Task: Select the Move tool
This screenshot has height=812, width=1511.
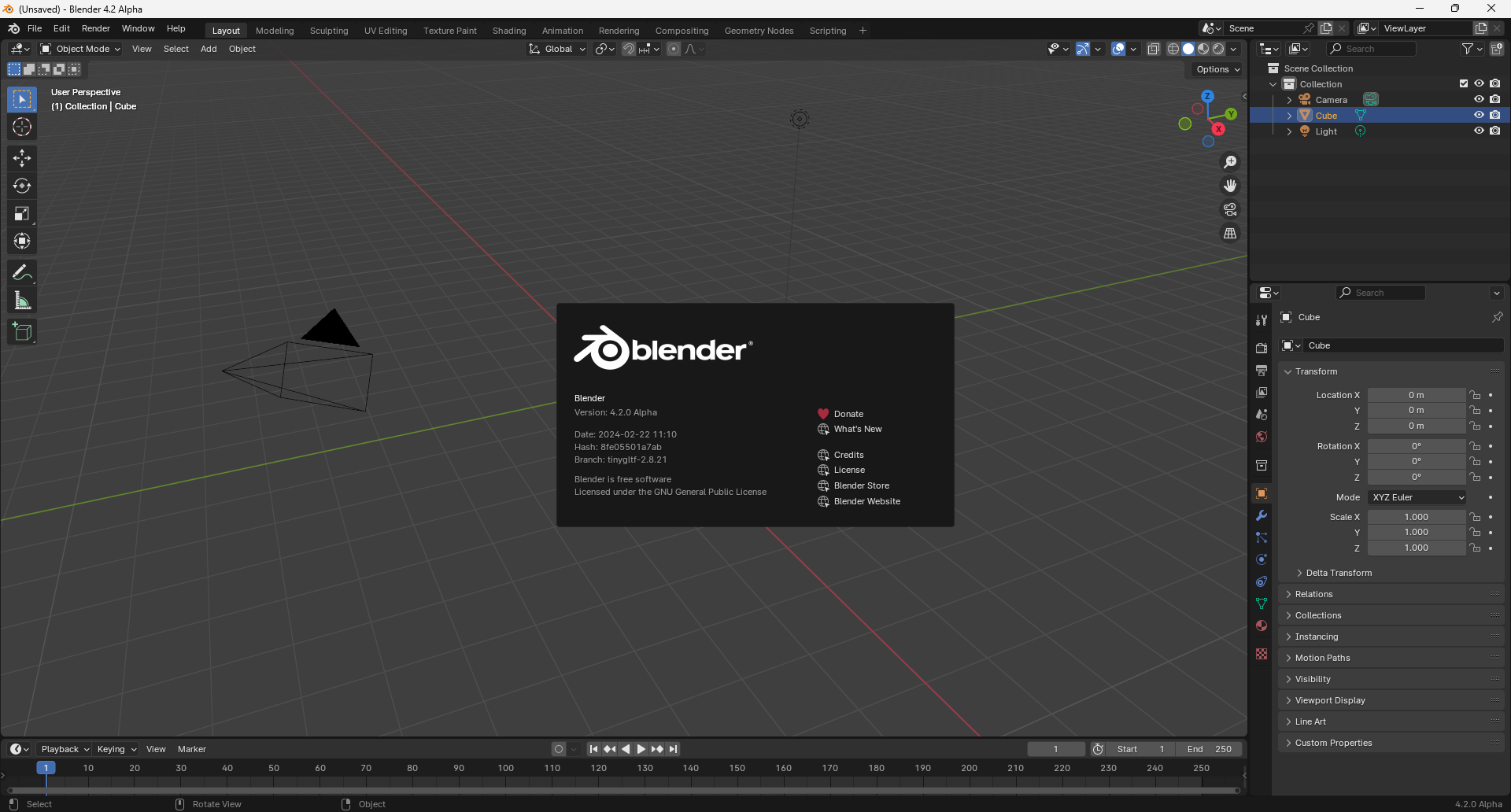Action: [x=22, y=158]
